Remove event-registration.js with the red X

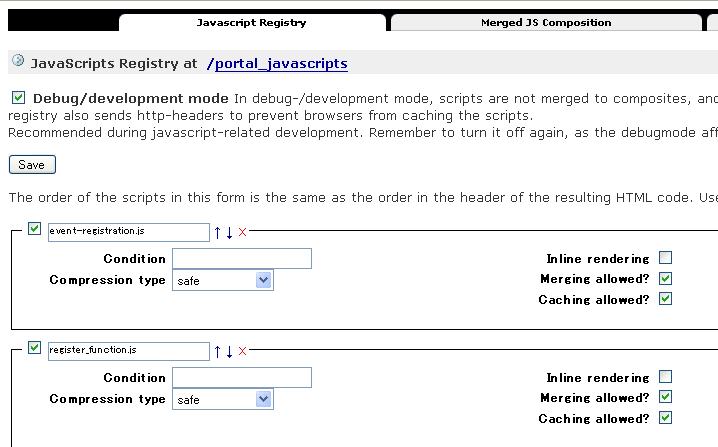point(243,233)
